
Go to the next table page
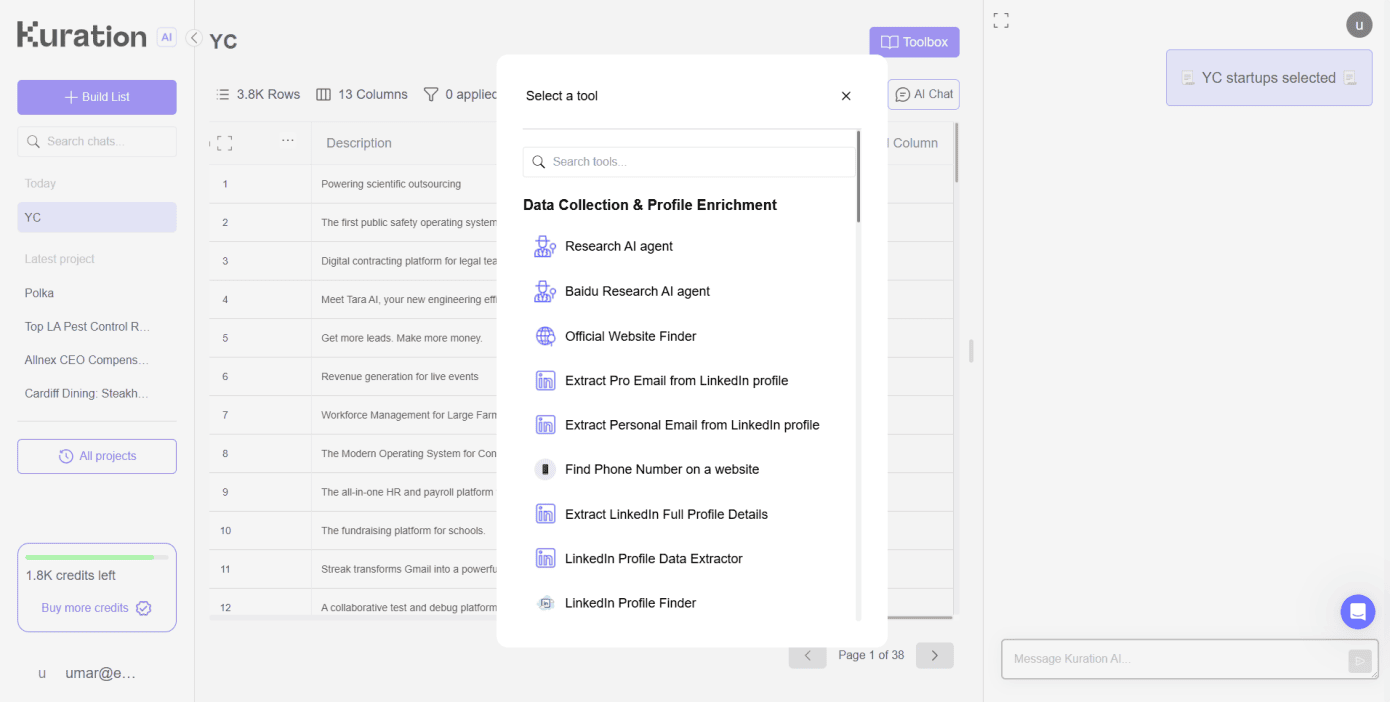pos(935,655)
